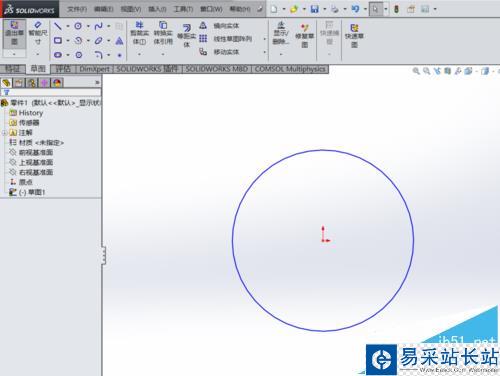The image size is (500, 376).
Task: Click the Repair Sketch (修复草图) tool
Action: click(304, 35)
